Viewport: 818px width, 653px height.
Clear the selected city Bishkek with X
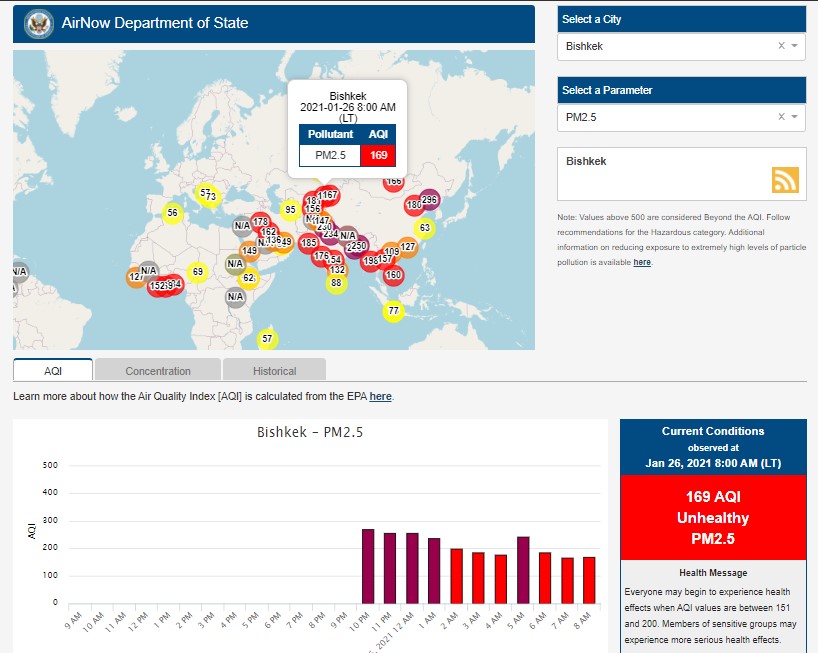[x=781, y=46]
